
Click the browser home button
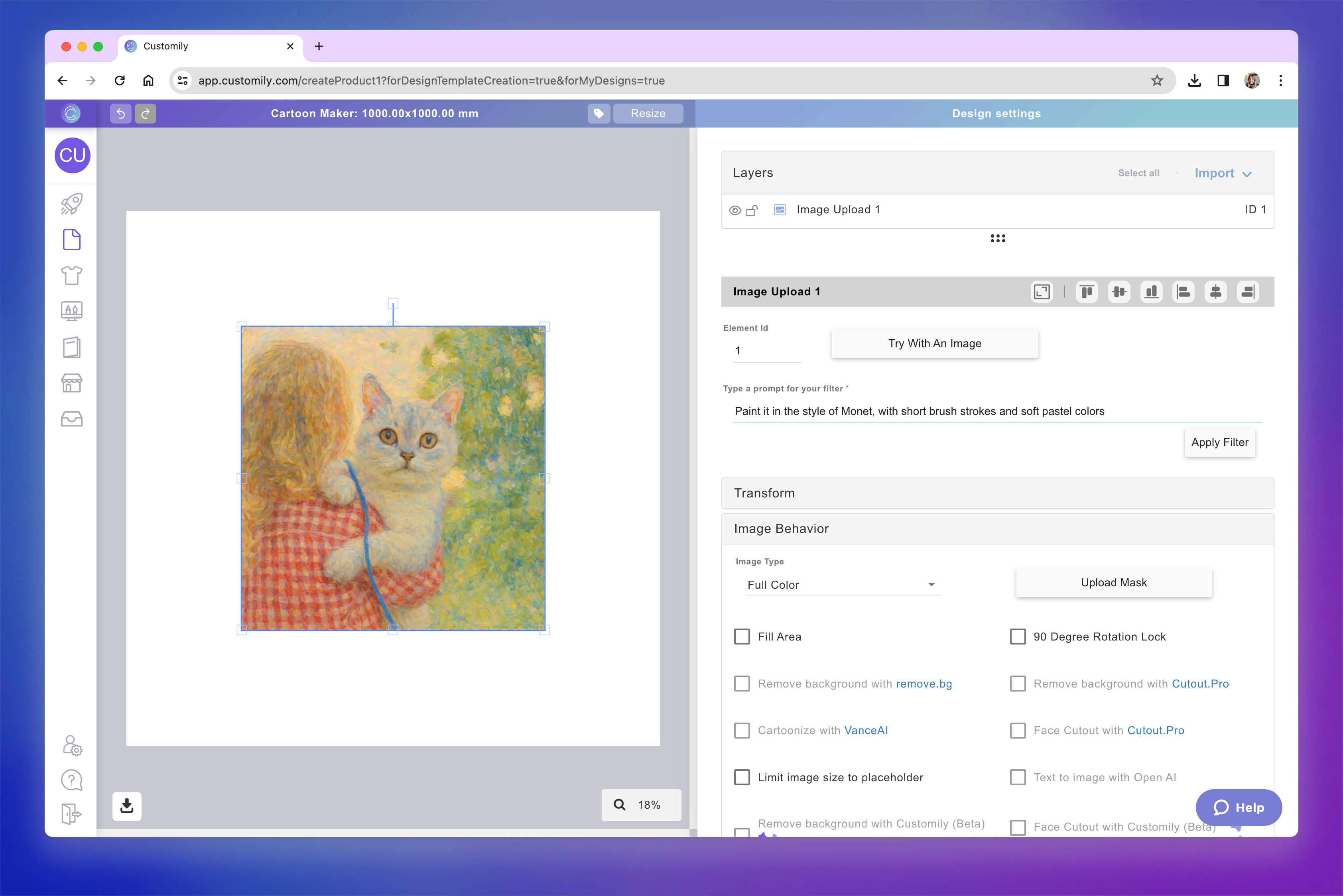(x=148, y=81)
